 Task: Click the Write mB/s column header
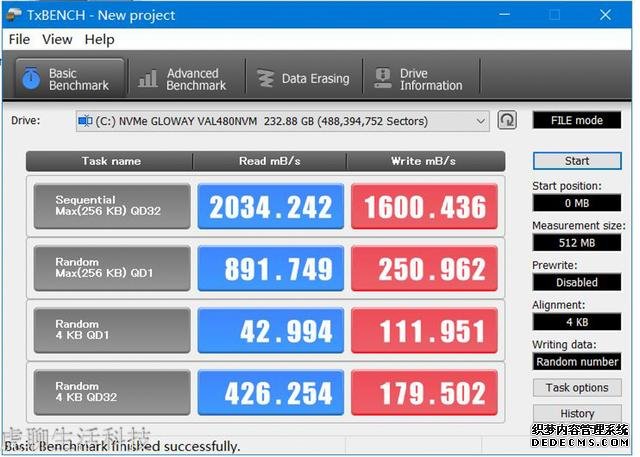coord(426,161)
